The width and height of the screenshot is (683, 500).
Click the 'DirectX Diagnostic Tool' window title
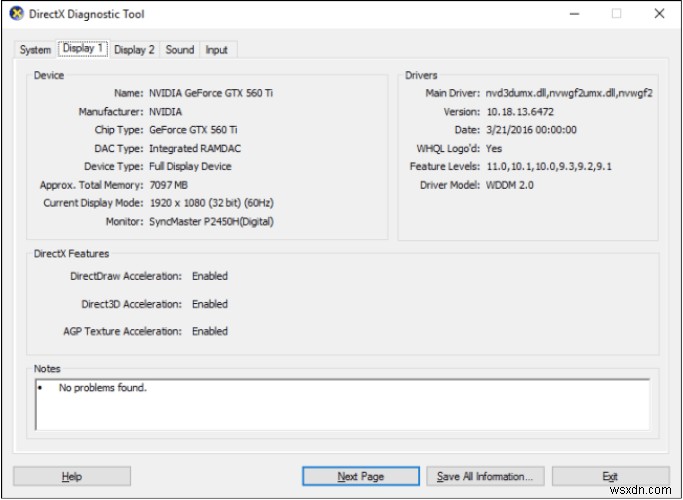point(86,14)
